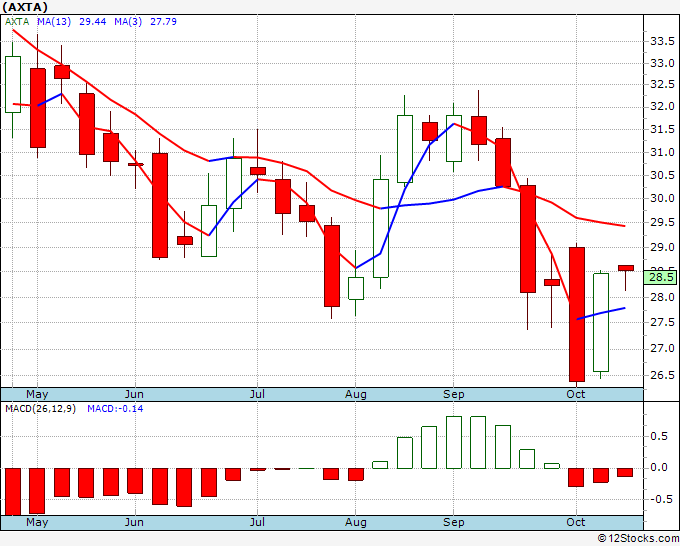Click the 28.0 price axis label
This screenshot has height=546, width=680.
[x=662, y=298]
